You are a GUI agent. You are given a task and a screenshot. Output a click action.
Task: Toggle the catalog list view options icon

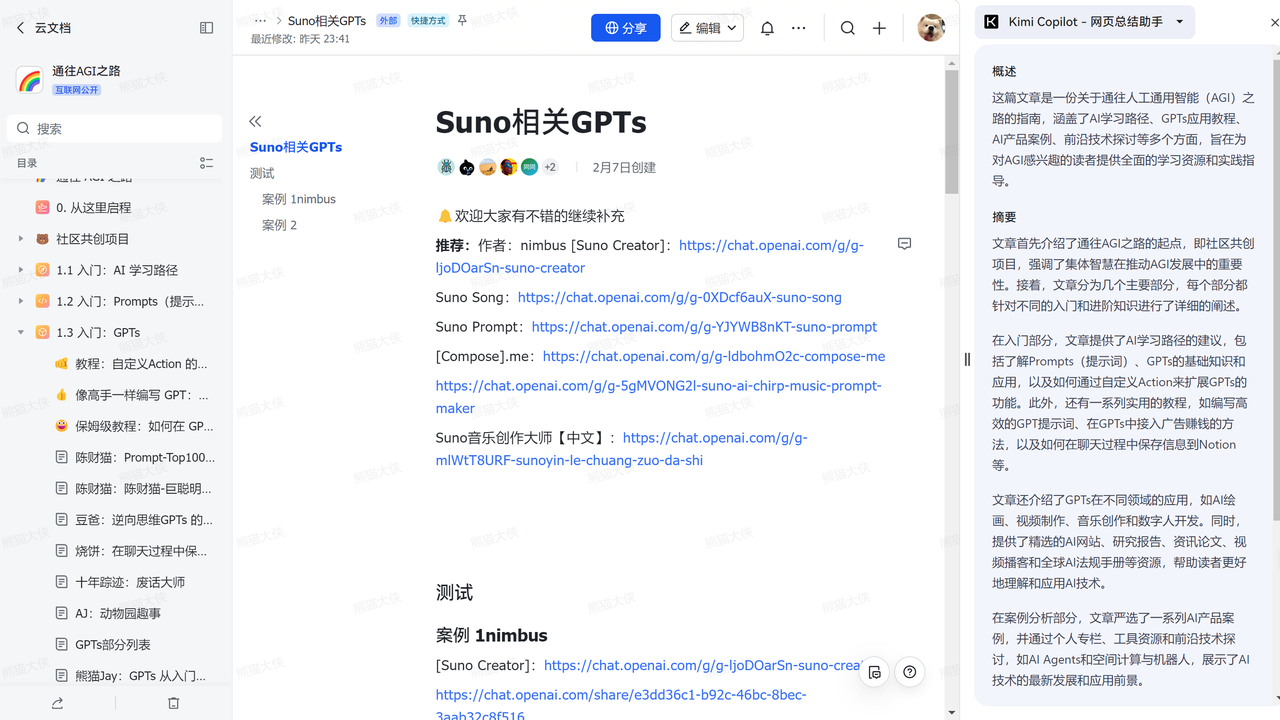click(x=207, y=163)
